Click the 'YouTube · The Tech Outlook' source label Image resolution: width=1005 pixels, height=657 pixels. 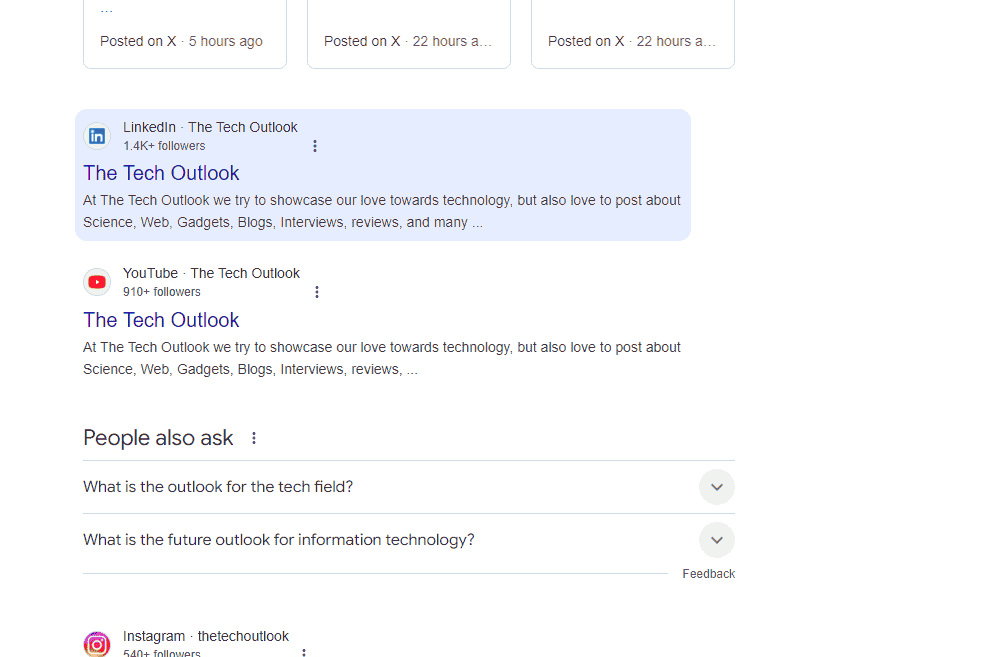(211, 273)
